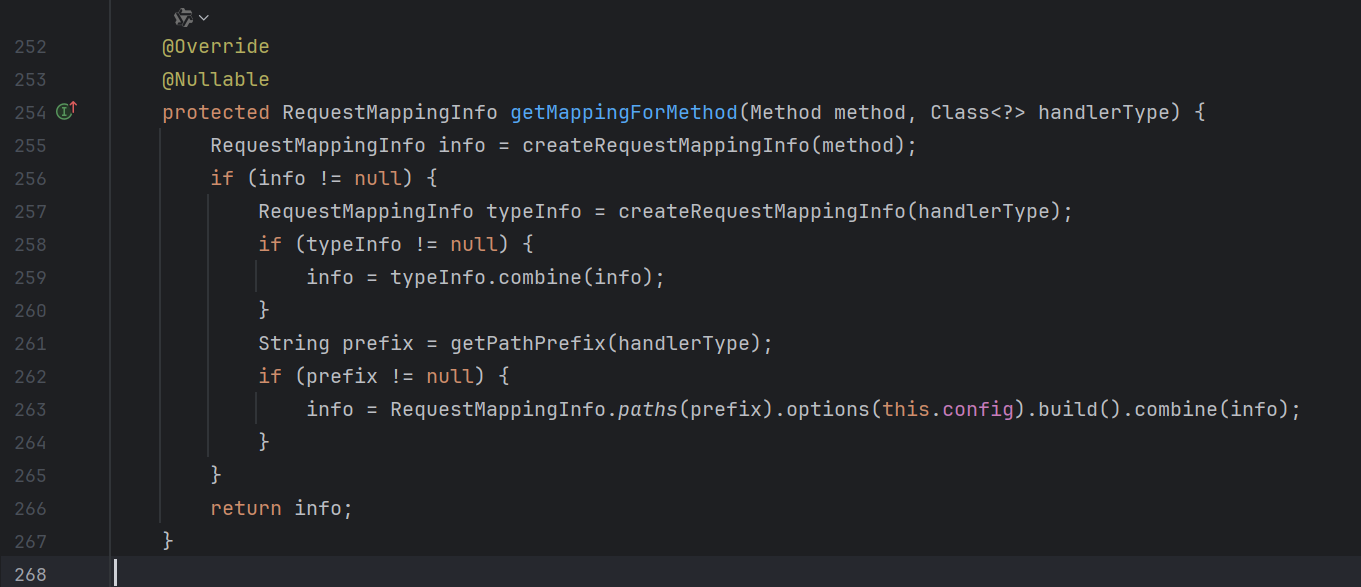Click the createRequestMappingInfo(method) call on line 255

pyautogui.click(x=665, y=145)
